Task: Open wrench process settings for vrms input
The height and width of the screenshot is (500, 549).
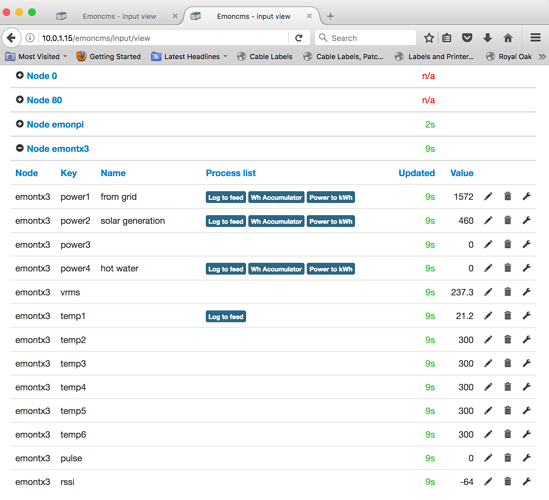Action: click(x=527, y=292)
